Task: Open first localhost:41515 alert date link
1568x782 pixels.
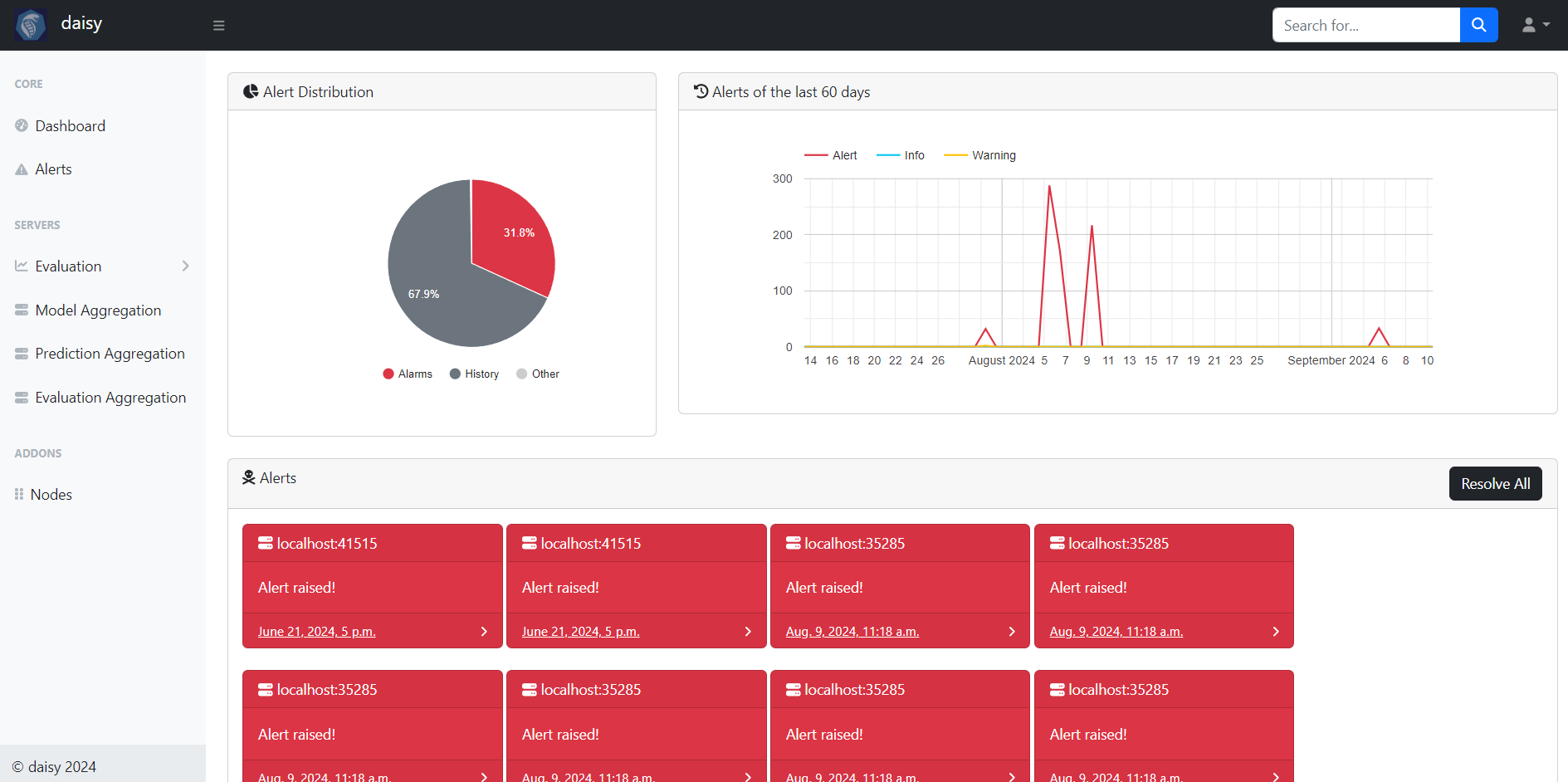Action: tap(316, 632)
